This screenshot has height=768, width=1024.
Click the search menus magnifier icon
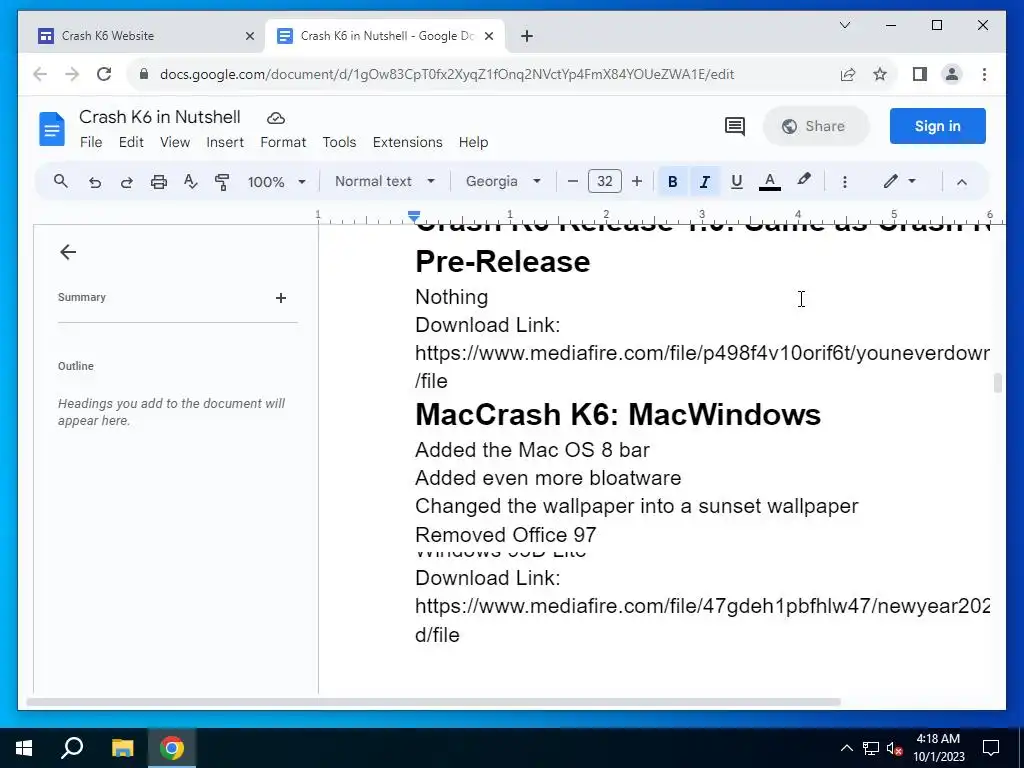[61, 182]
